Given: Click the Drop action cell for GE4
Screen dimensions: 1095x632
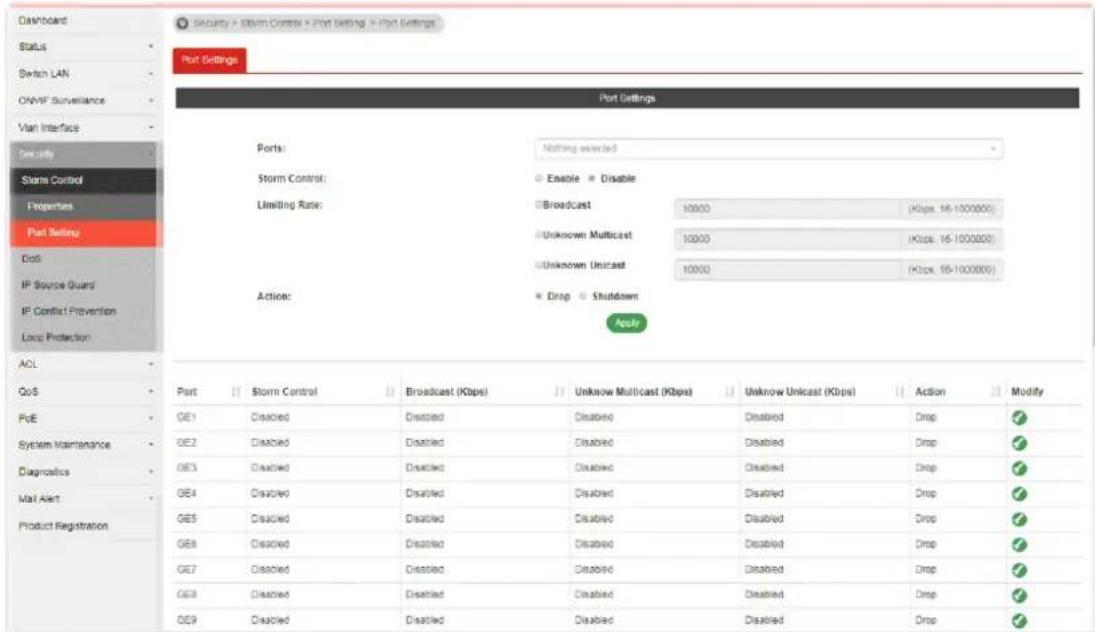Looking at the screenshot, I should [925, 494].
